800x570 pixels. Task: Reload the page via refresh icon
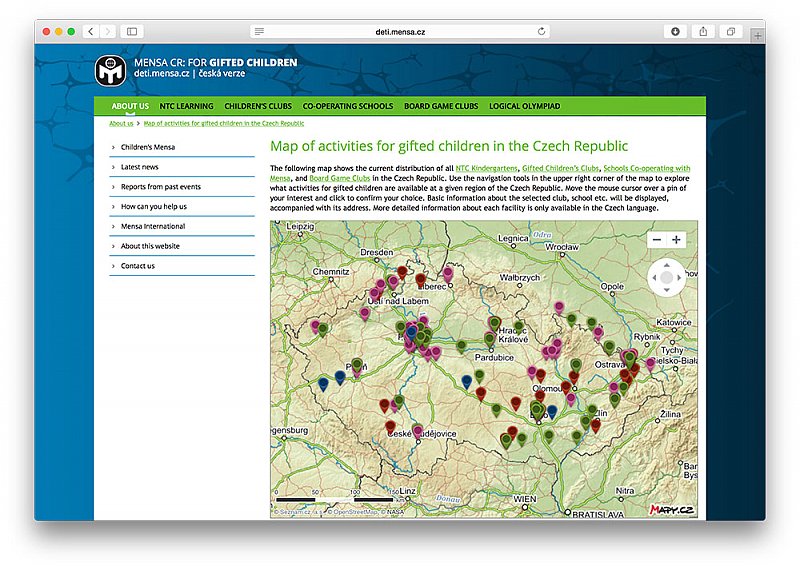pyautogui.click(x=542, y=32)
